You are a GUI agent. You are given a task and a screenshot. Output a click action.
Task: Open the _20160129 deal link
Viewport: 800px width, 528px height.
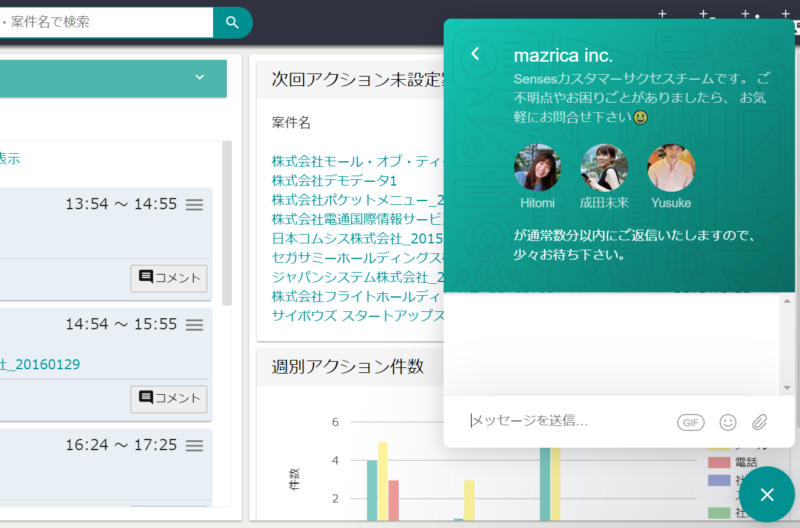[40, 364]
